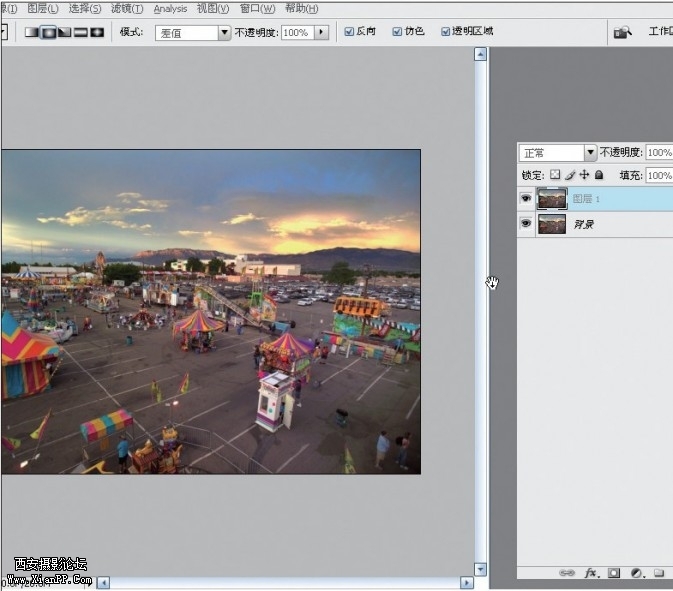Toggle the 仿色 (Dither) checkbox
Viewport: 673px width, 591px height.
tap(397, 32)
